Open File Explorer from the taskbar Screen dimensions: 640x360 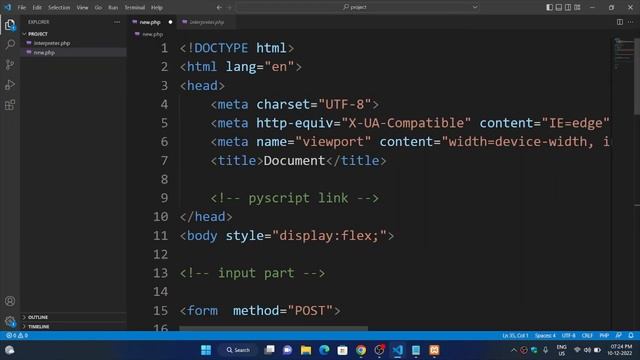(x=306, y=350)
